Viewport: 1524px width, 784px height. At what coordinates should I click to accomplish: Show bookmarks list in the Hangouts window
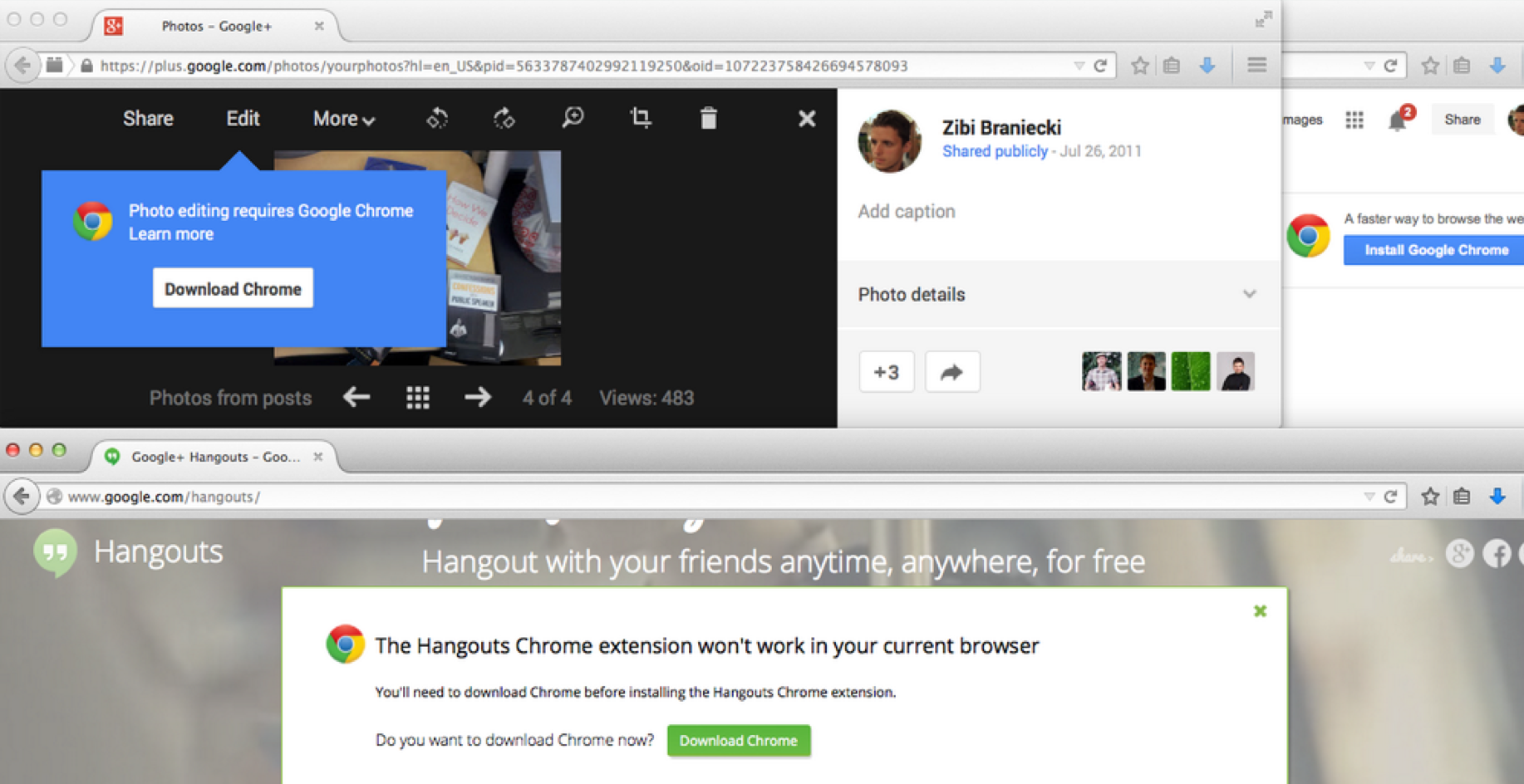(1462, 497)
